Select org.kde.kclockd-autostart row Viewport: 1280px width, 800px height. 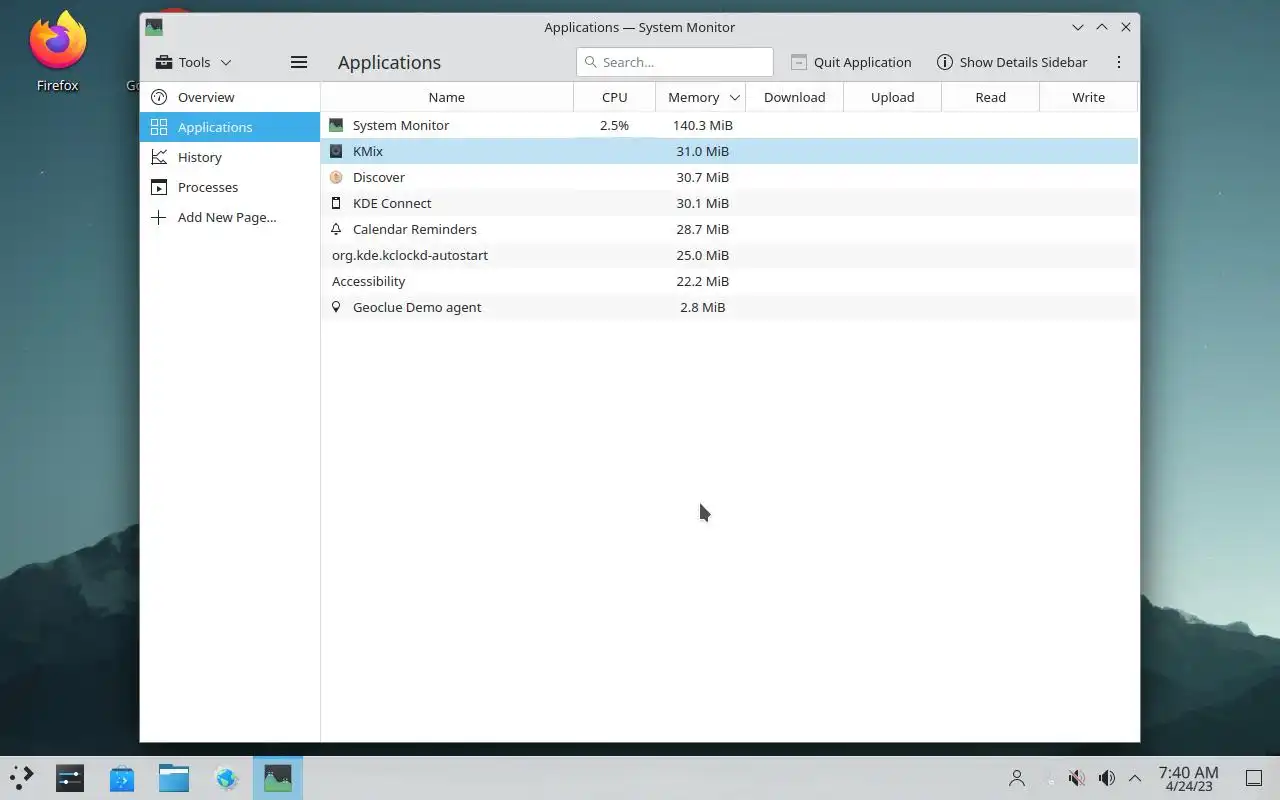point(729,255)
